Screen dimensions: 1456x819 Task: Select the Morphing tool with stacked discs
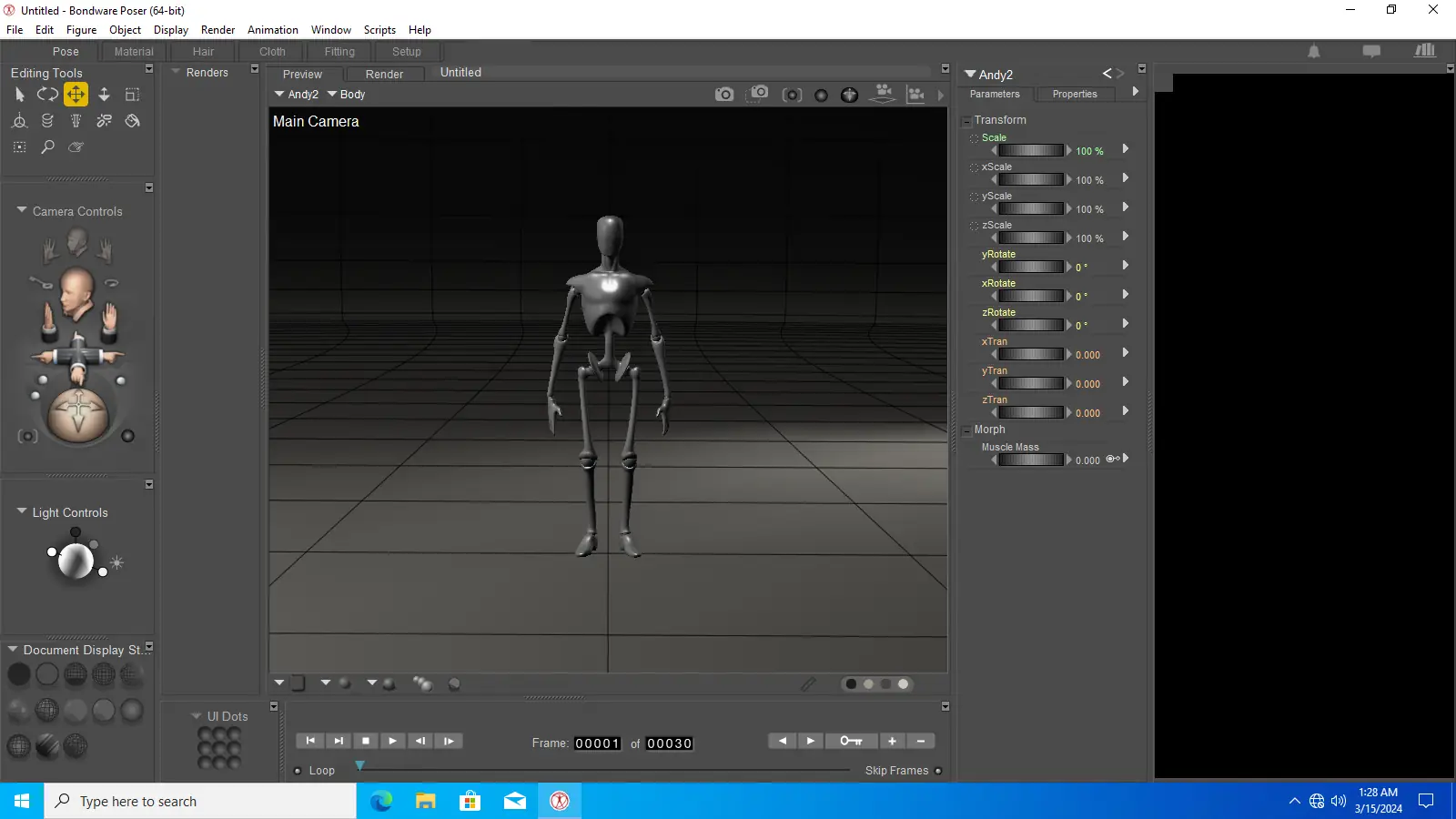point(47,120)
